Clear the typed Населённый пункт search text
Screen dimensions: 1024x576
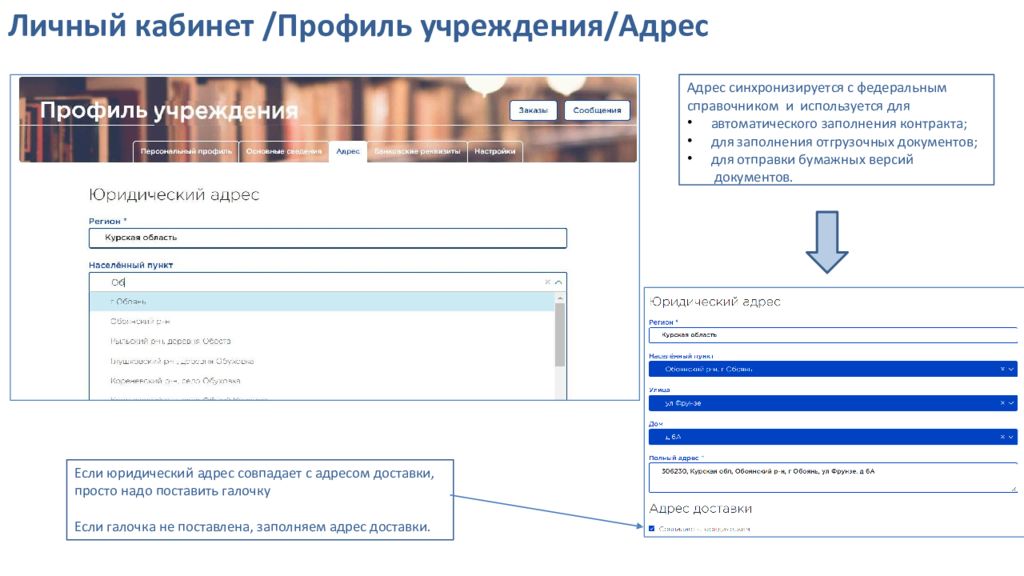[547, 282]
